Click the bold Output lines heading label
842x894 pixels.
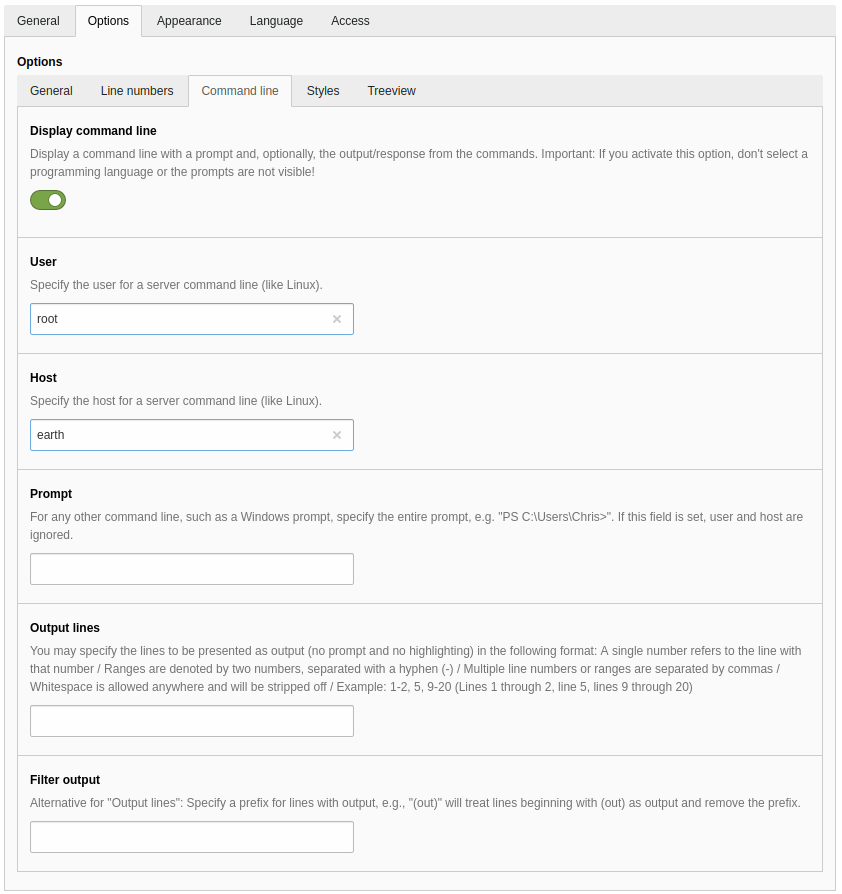65,628
